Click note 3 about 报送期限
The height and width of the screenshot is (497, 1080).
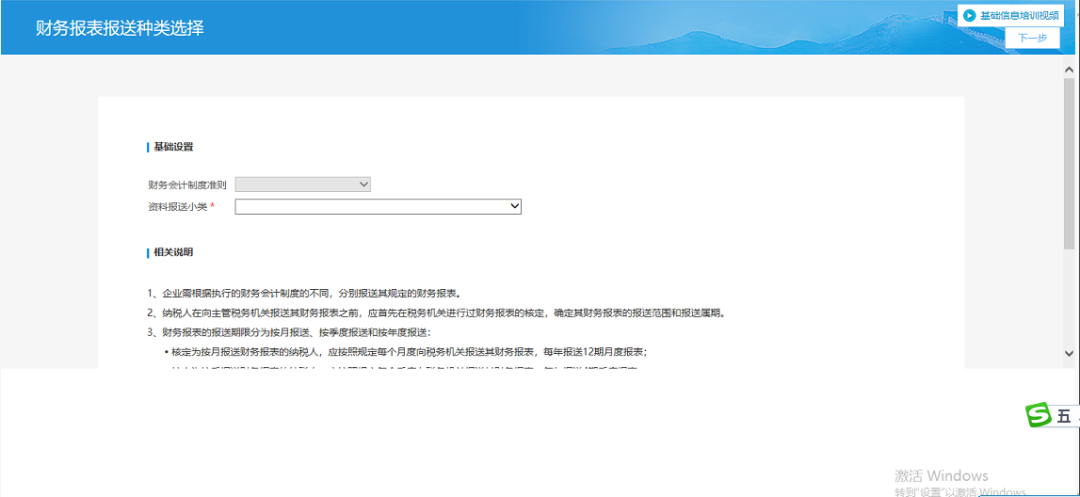point(289,332)
